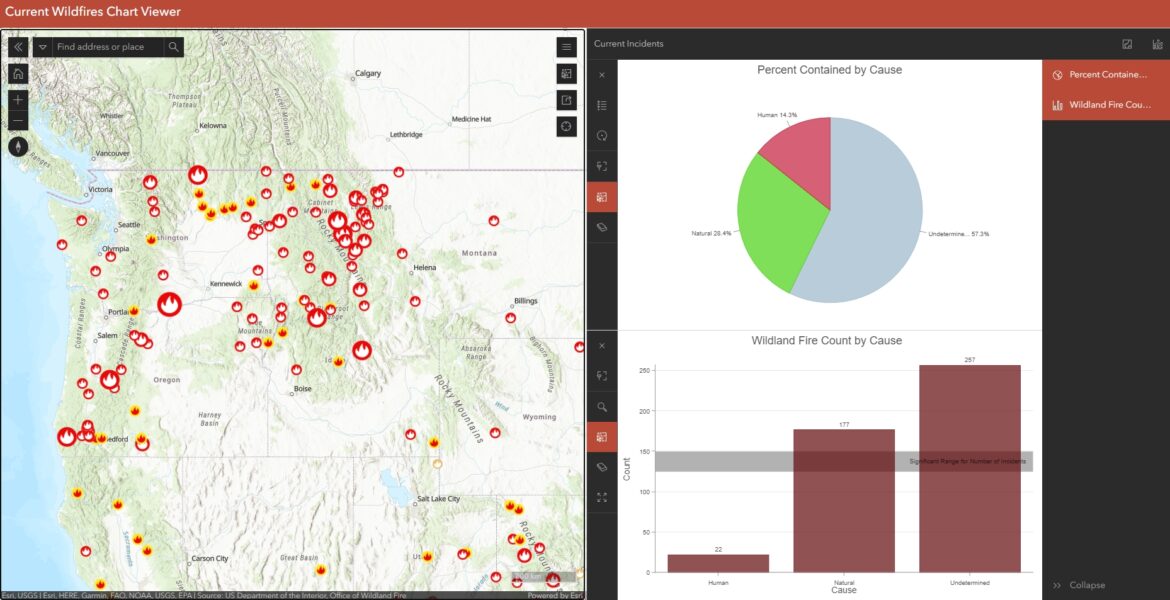Click the share/export icon on map

click(x=566, y=100)
